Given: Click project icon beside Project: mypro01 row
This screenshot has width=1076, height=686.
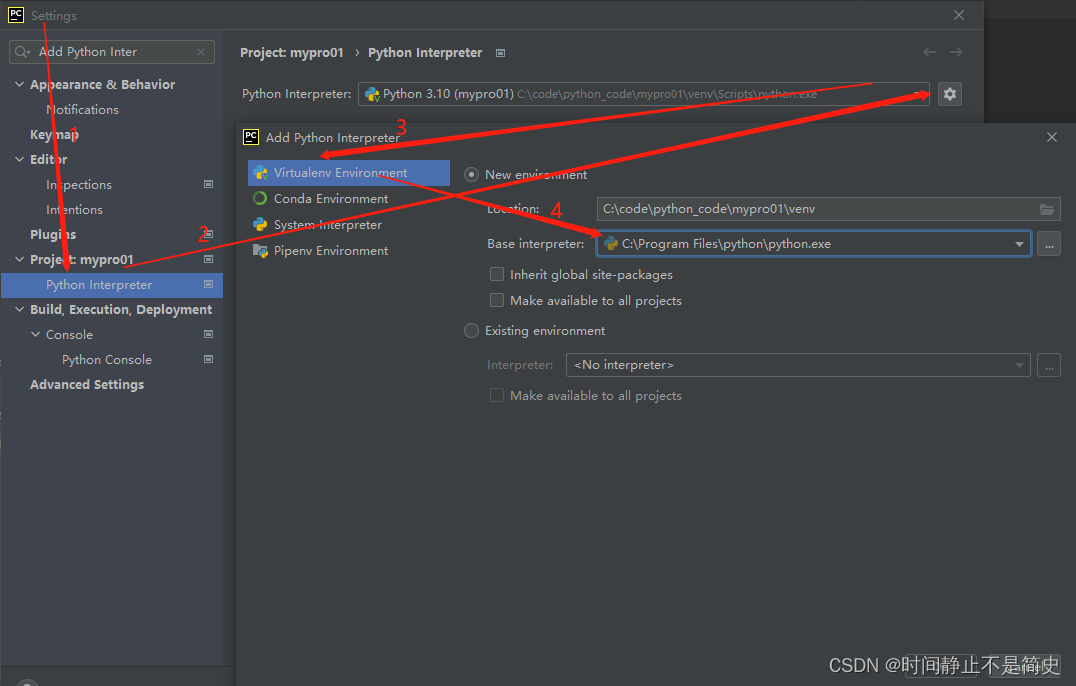Looking at the screenshot, I should [209, 259].
